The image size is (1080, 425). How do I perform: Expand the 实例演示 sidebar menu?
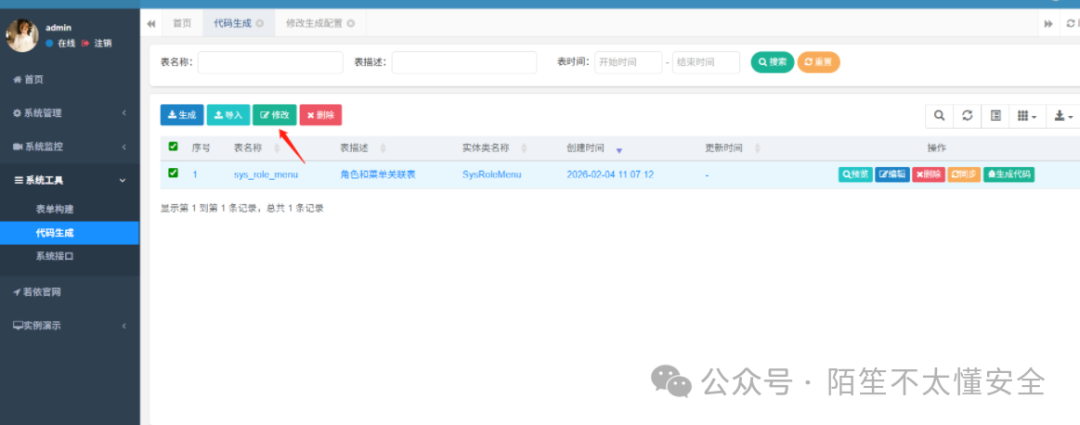[x=69, y=326]
